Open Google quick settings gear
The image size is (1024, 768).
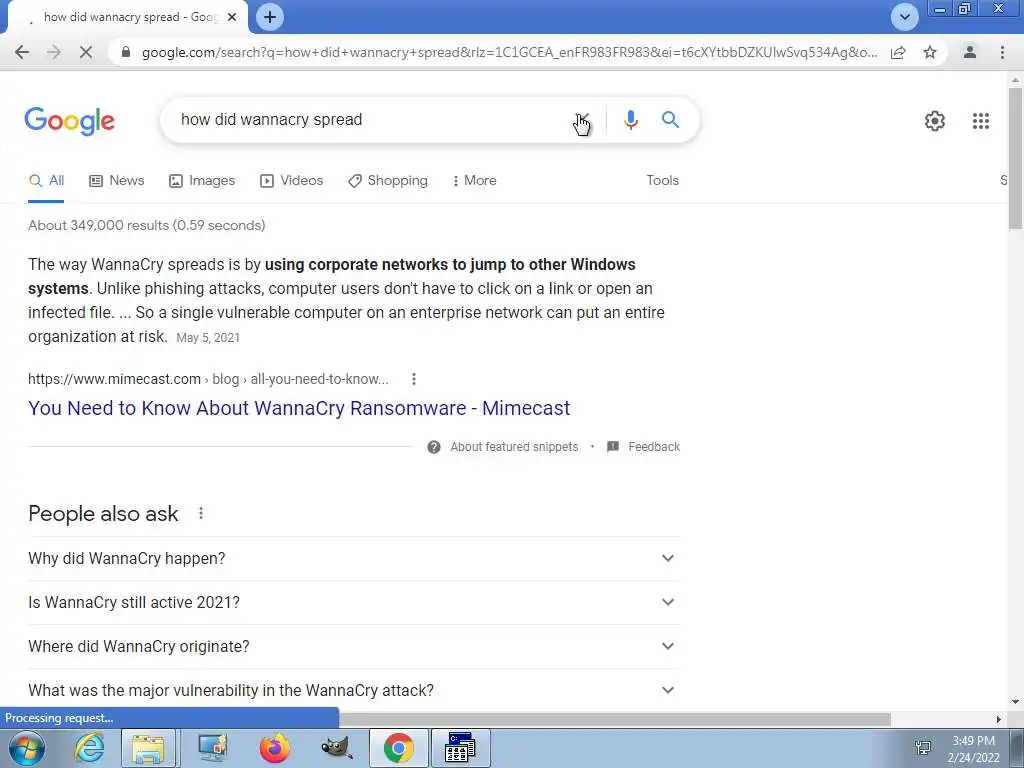pos(935,121)
